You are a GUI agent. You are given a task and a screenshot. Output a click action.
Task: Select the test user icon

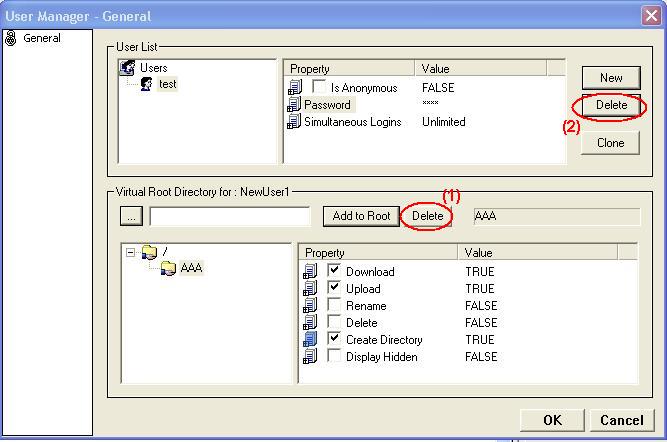point(146,85)
